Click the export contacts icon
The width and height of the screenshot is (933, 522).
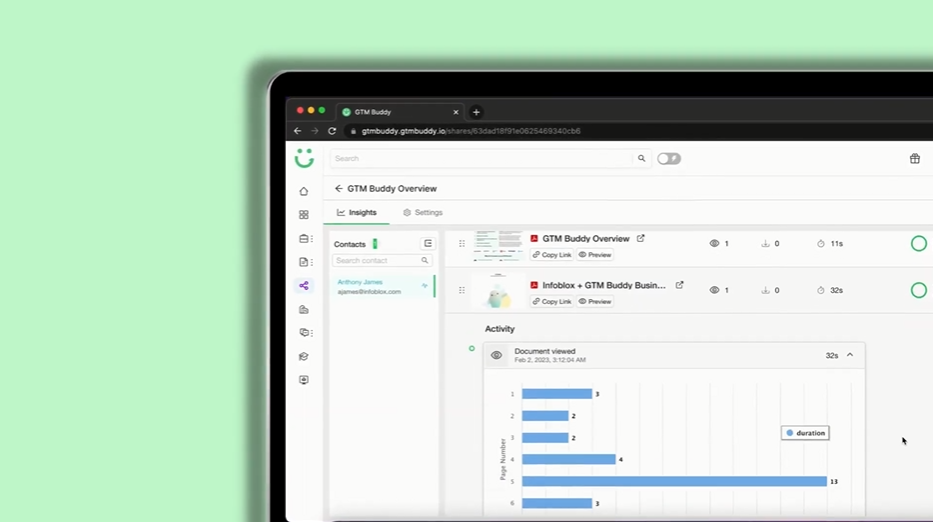[x=428, y=243]
